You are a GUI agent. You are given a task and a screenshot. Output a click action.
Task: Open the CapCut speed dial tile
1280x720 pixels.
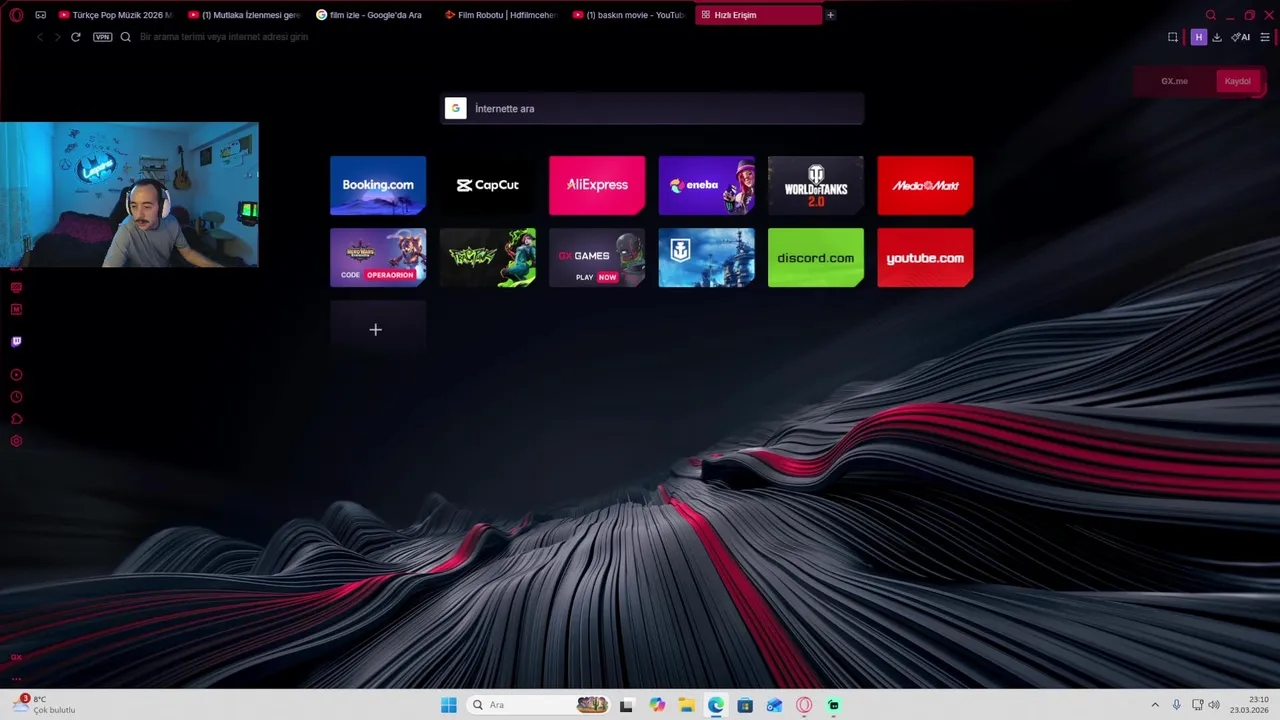pos(488,185)
